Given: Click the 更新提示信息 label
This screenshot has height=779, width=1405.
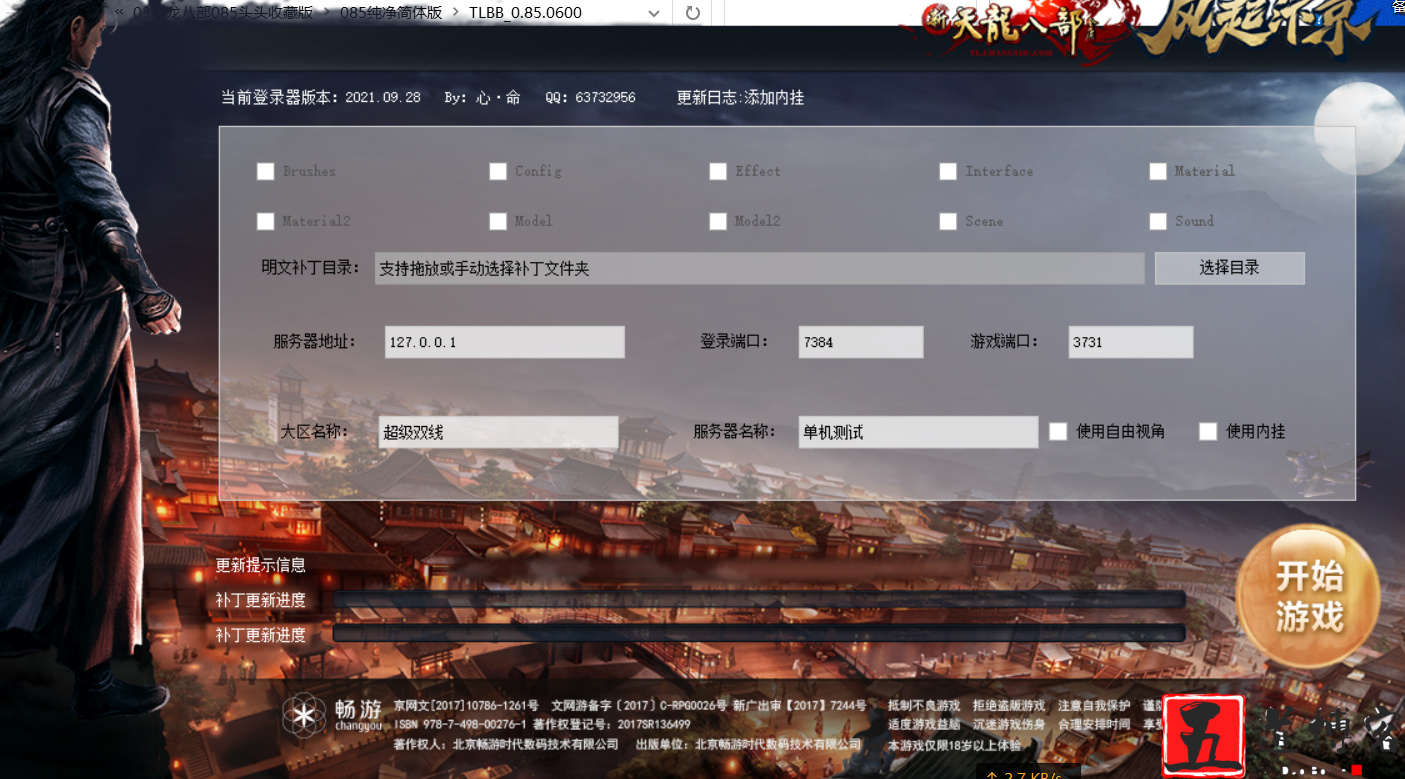Looking at the screenshot, I should pos(261,565).
